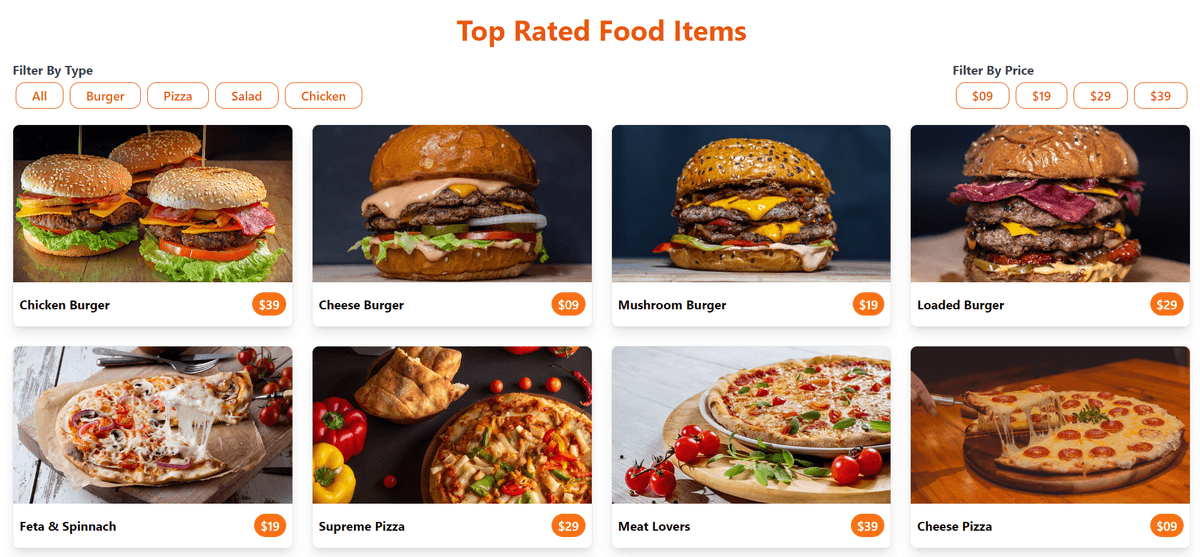Open the Feta & Spinnach pizza image
This screenshot has width=1200, height=557.
click(153, 425)
